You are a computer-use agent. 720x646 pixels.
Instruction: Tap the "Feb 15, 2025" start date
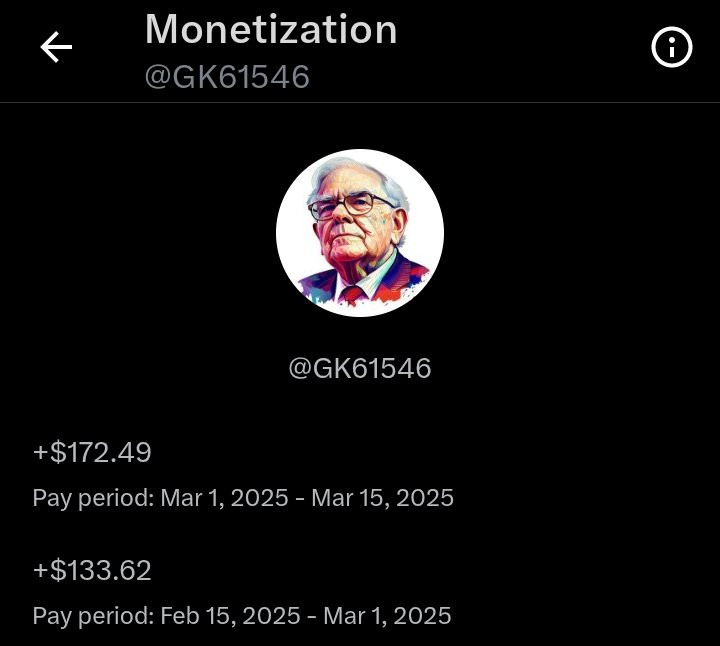pos(230,615)
